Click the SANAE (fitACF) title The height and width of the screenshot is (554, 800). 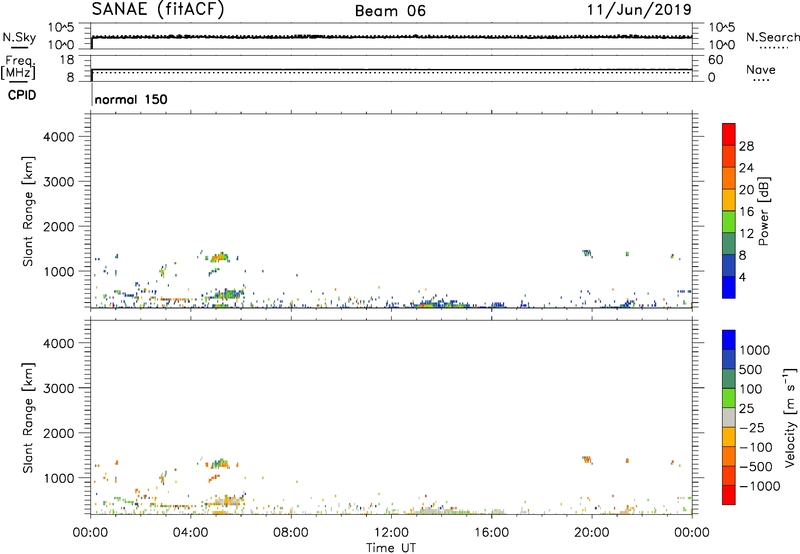pyautogui.click(x=158, y=10)
